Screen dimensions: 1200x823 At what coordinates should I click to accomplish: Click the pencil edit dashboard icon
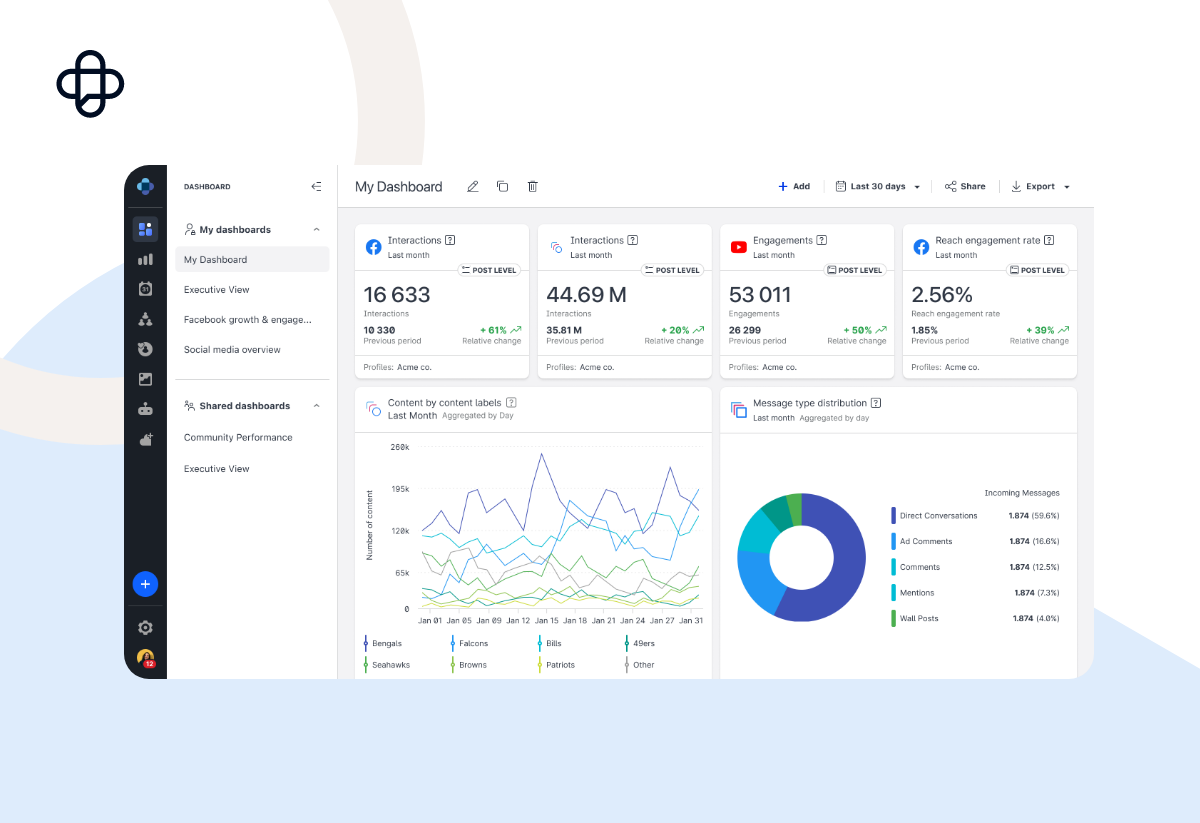pos(473,187)
